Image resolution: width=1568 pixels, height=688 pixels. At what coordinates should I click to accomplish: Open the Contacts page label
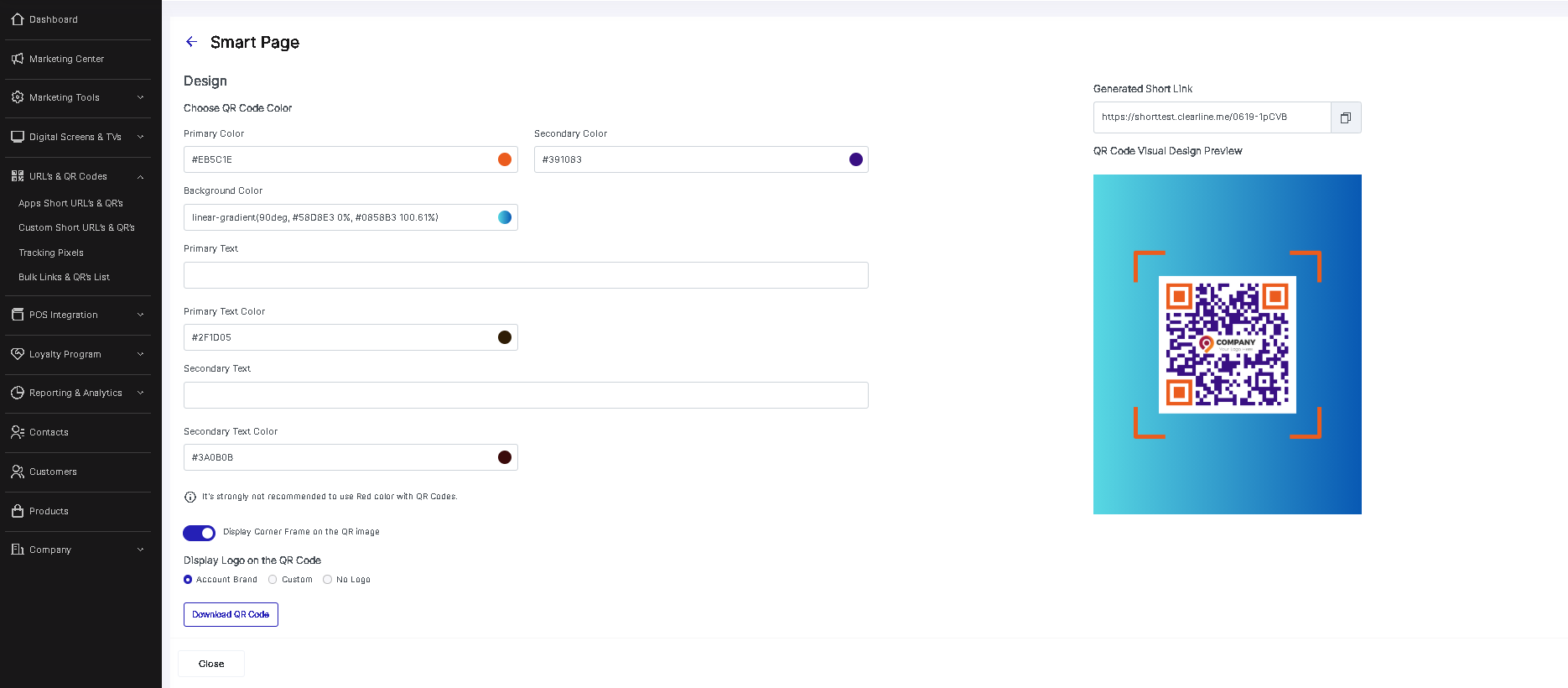(x=49, y=432)
